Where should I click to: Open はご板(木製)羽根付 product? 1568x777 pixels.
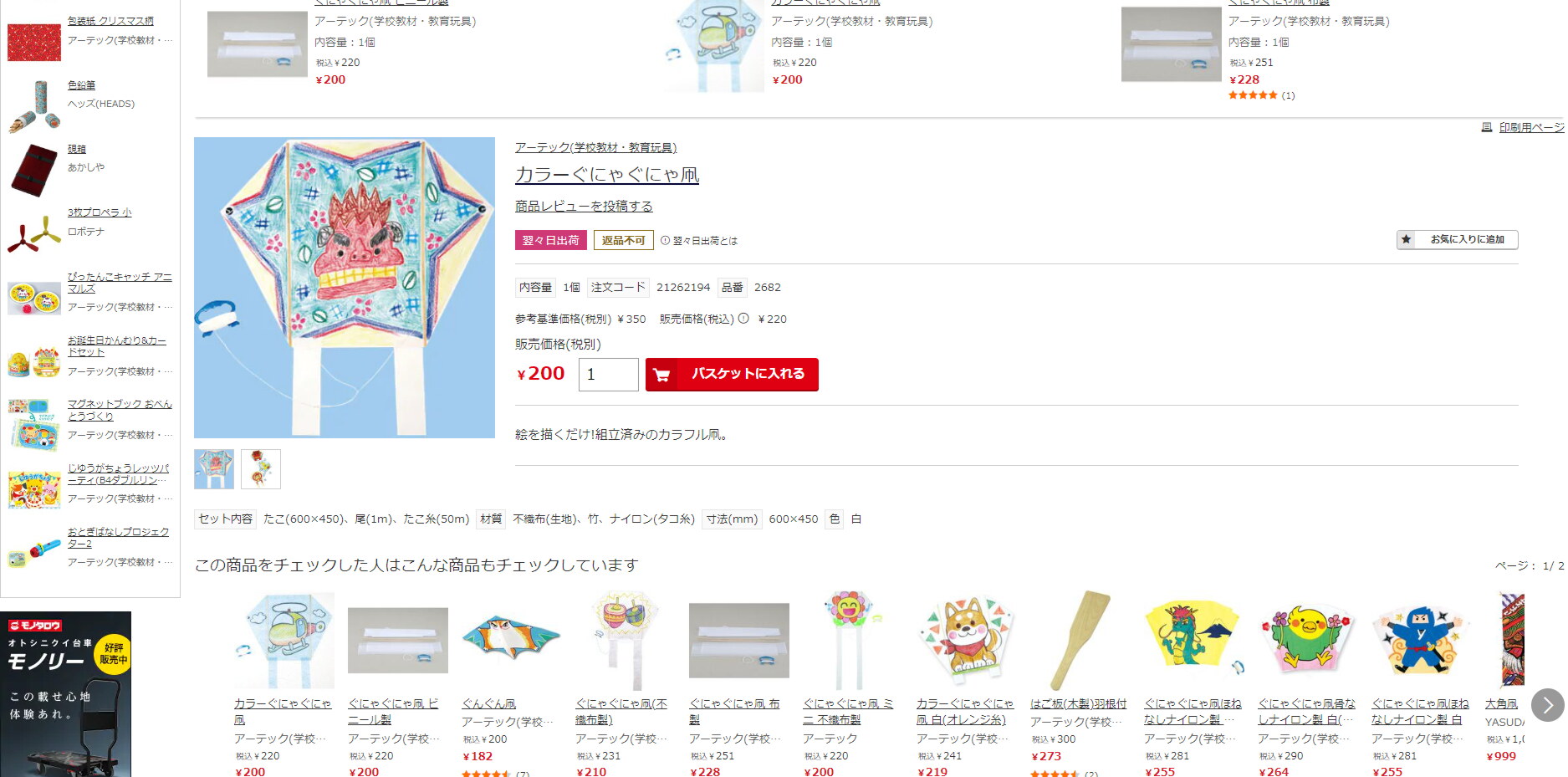click(1078, 704)
